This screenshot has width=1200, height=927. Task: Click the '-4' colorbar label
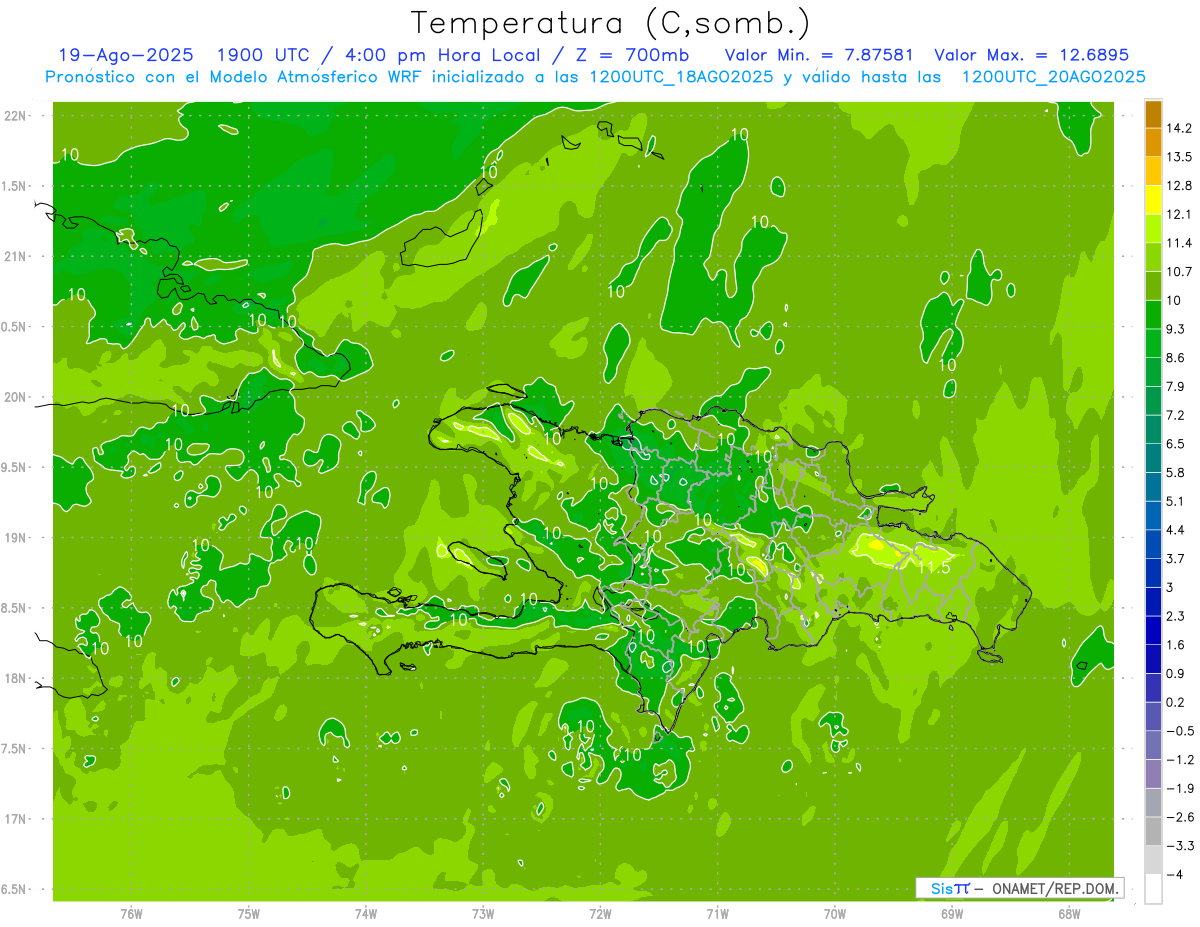coord(1174,875)
